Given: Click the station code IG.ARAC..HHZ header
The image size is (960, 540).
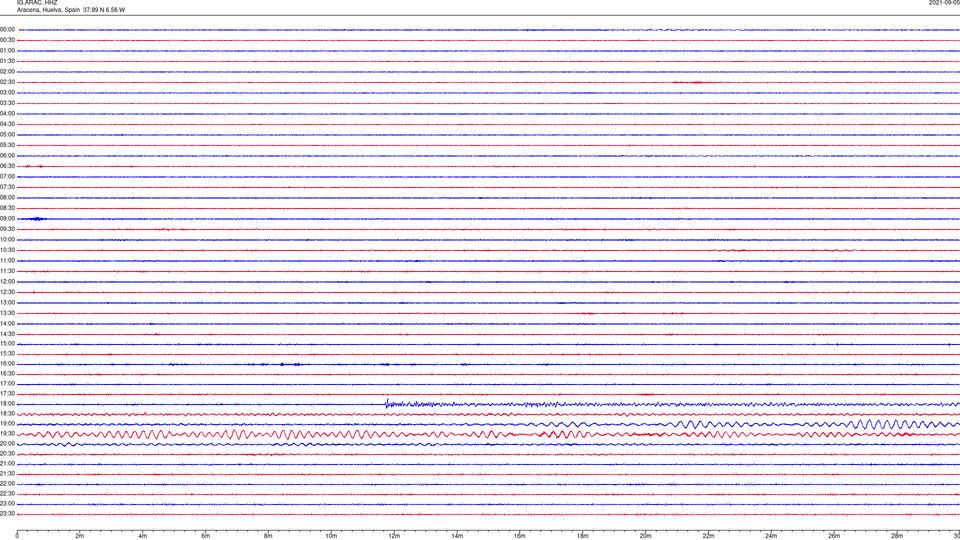Looking at the screenshot, I should coord(37,2).
